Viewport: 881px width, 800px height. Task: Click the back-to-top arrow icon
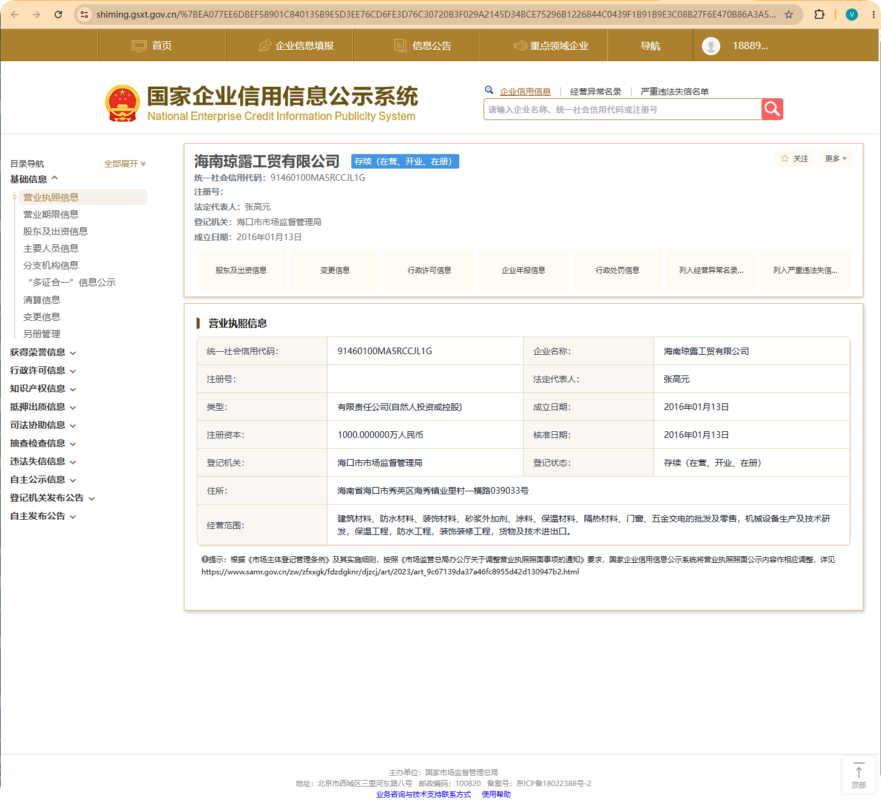pos(859,775)
